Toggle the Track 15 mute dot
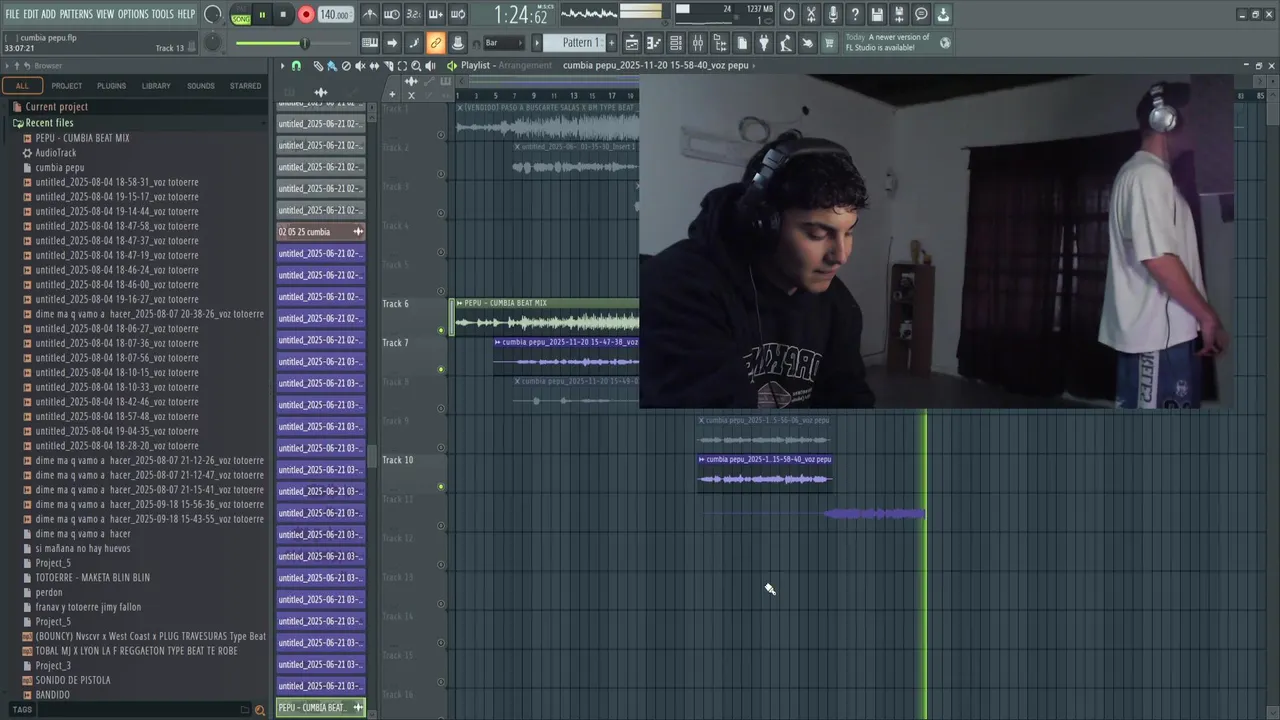Screen dimensions: 1280x720 [x=441, y=682]
